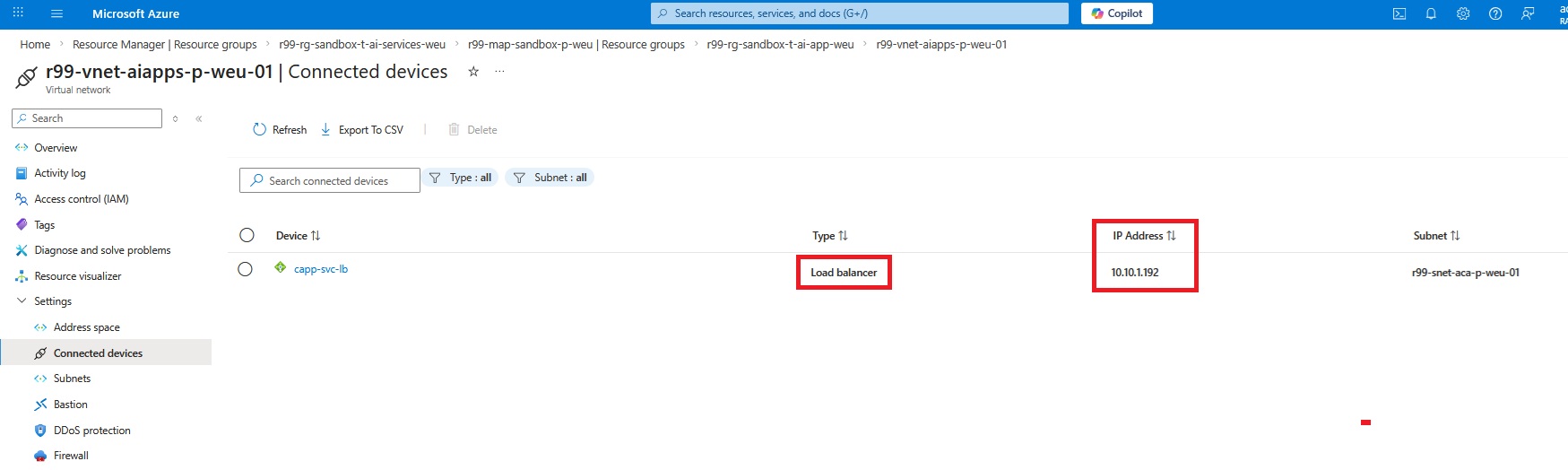This screenshot has height=470, width=1568.
Task: Click the help question mark icon
Action: coord(1495,13)
